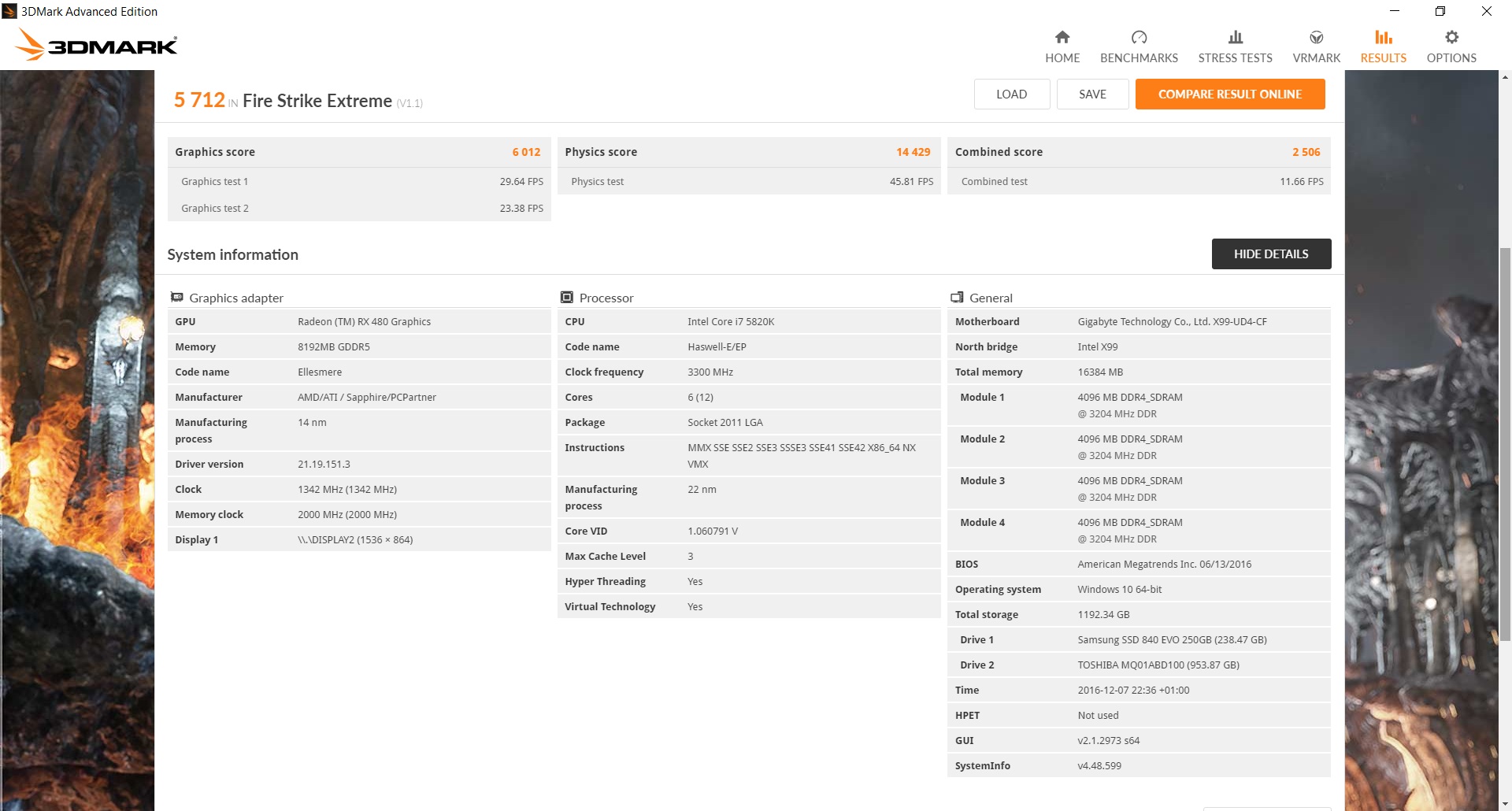Image resolution: width=1512 pixels, height=811 pixels.
Task: Click the HPET Not used value
Action: [1098, 715]
